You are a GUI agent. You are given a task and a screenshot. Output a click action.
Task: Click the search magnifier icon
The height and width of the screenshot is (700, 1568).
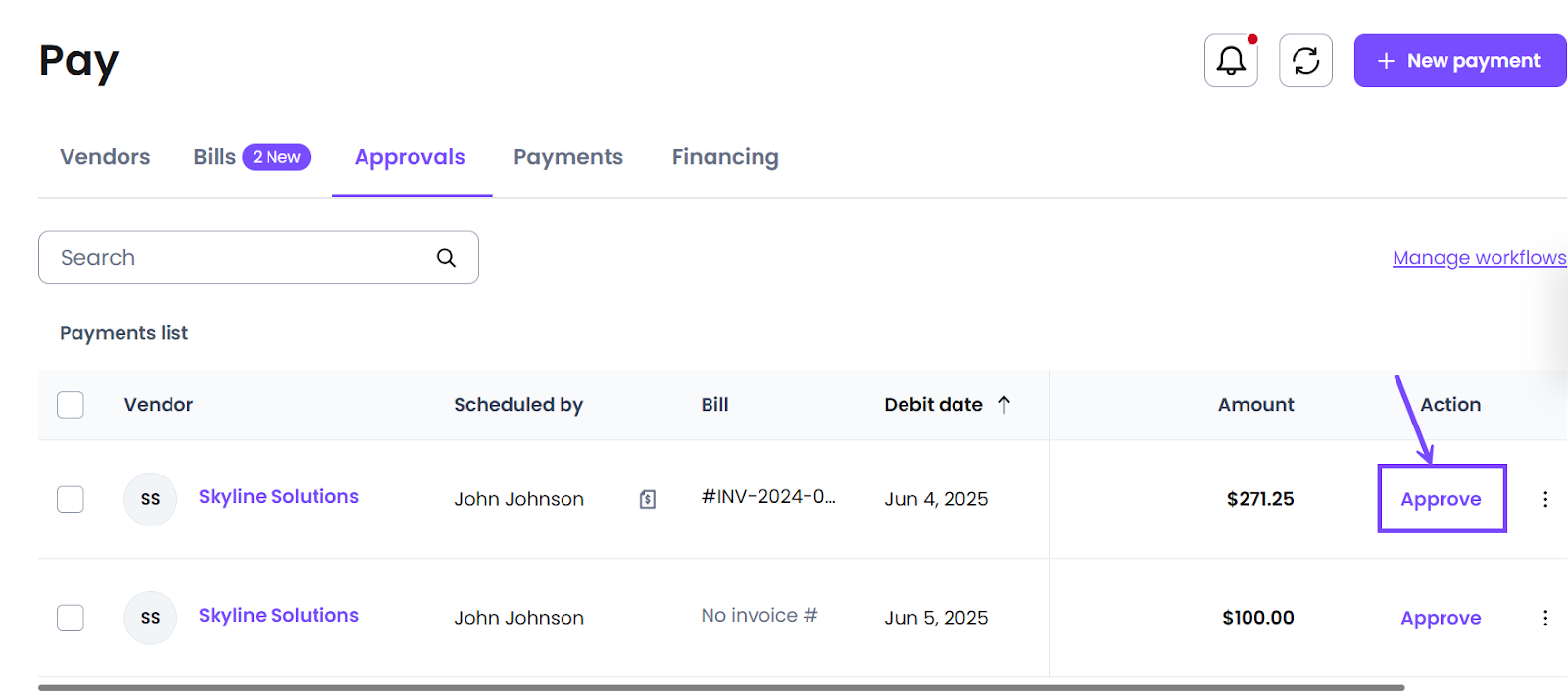(x=446, y=258)
